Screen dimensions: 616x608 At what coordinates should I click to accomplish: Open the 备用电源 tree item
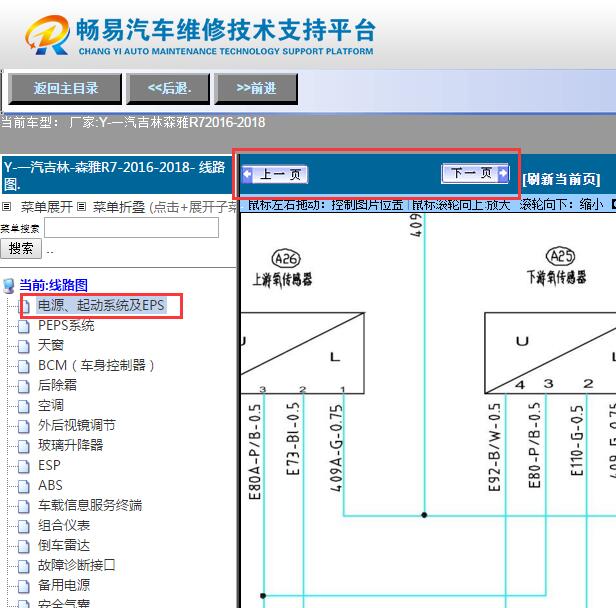pos(64,586)
